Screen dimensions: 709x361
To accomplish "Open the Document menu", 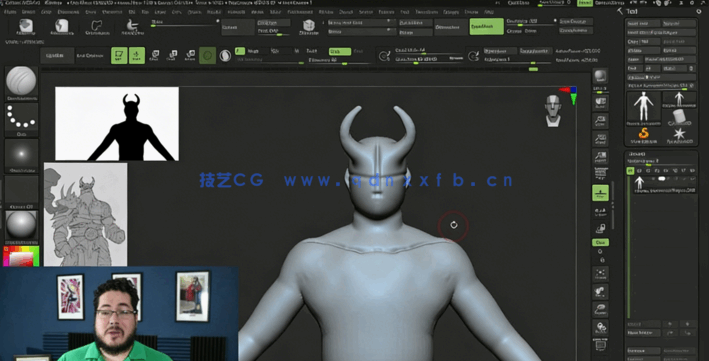I will (x=68, y=12).
